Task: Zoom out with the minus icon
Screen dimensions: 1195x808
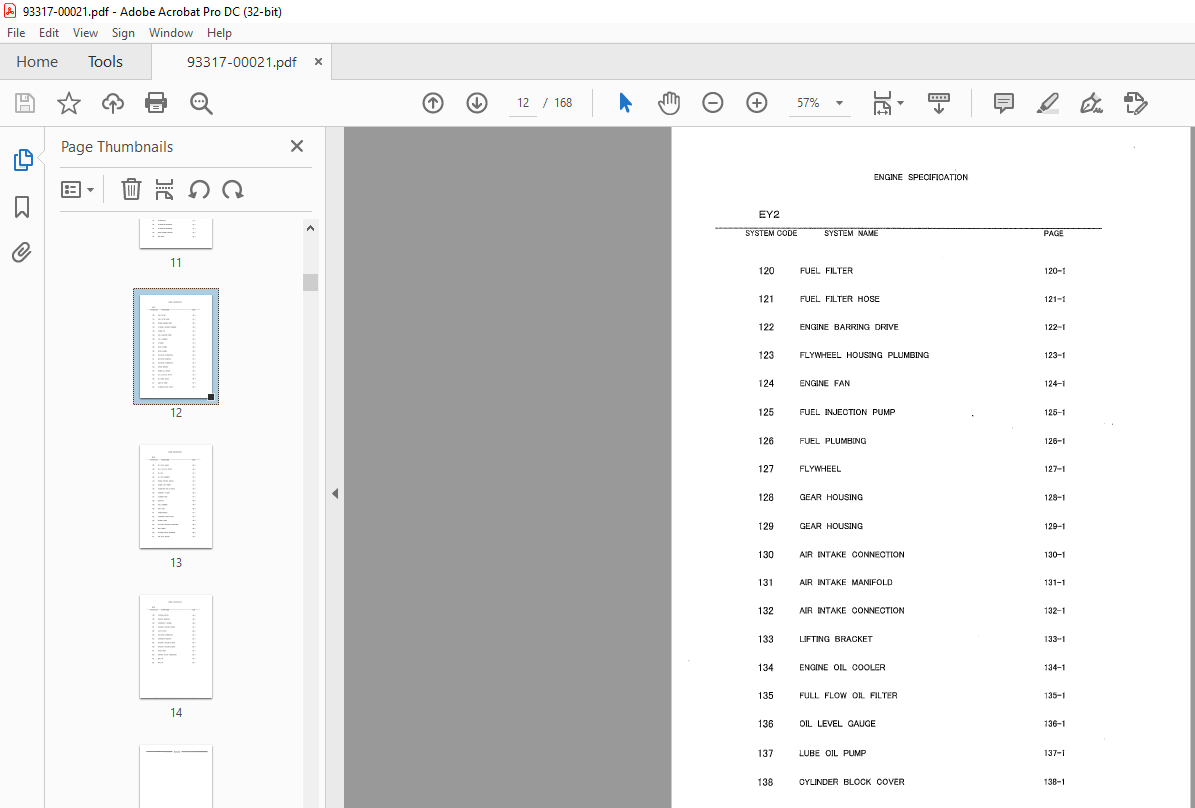Action: pyautogui.click(x=713, y=103)
